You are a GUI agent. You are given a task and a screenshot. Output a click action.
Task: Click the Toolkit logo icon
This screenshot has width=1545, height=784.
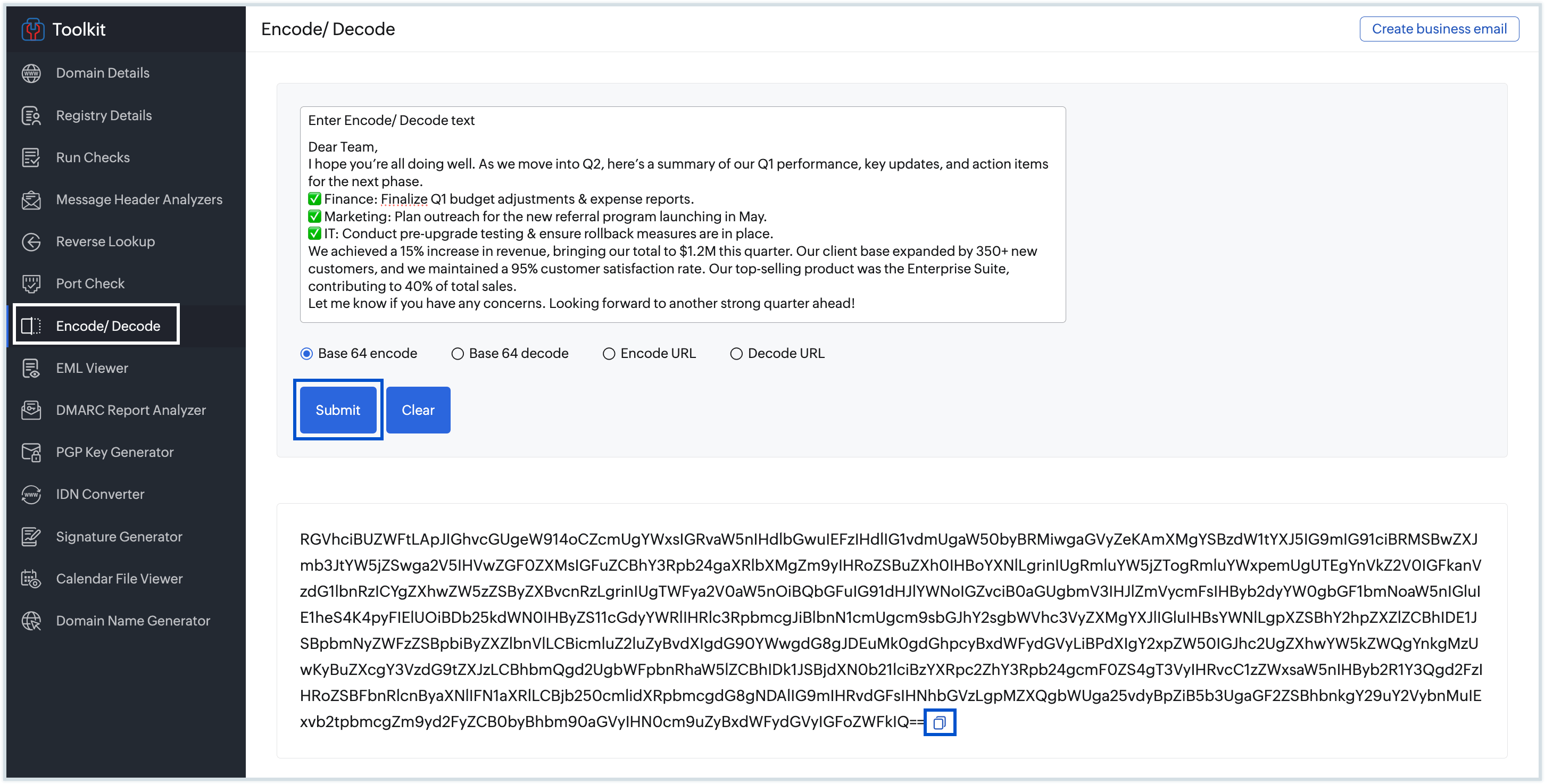(x=32, y=29)
